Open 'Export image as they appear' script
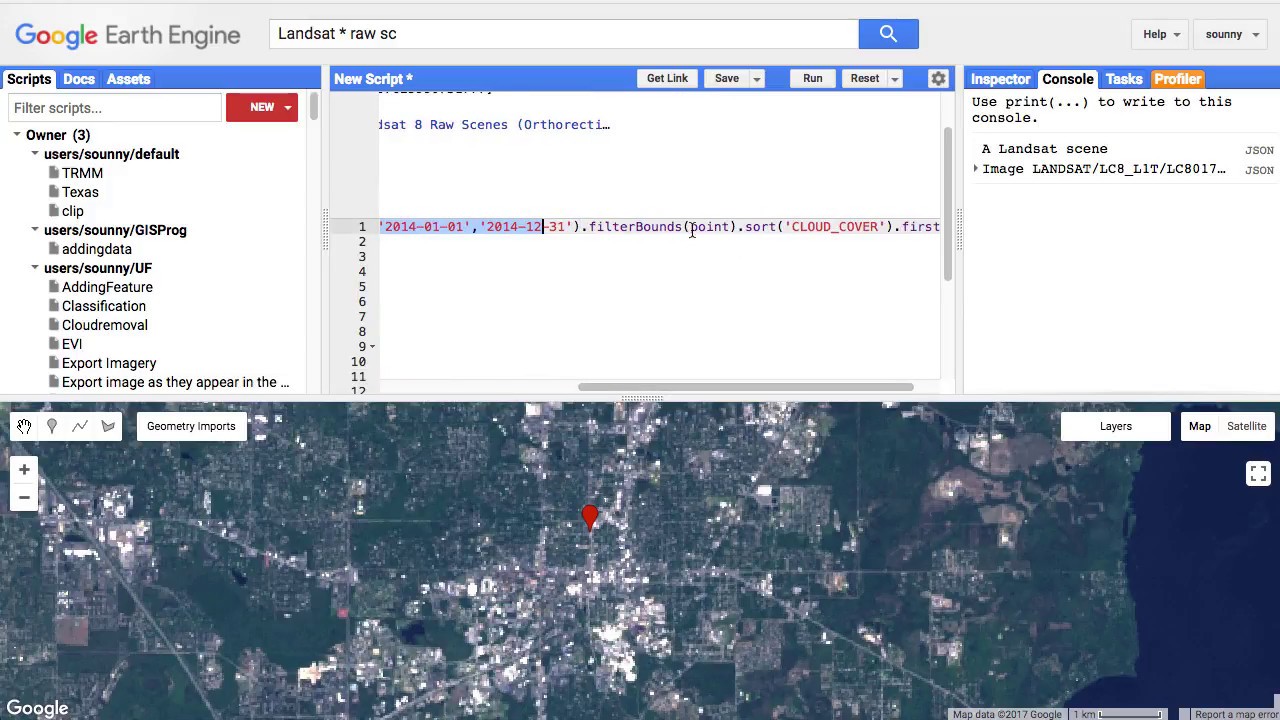 point(175,382)
